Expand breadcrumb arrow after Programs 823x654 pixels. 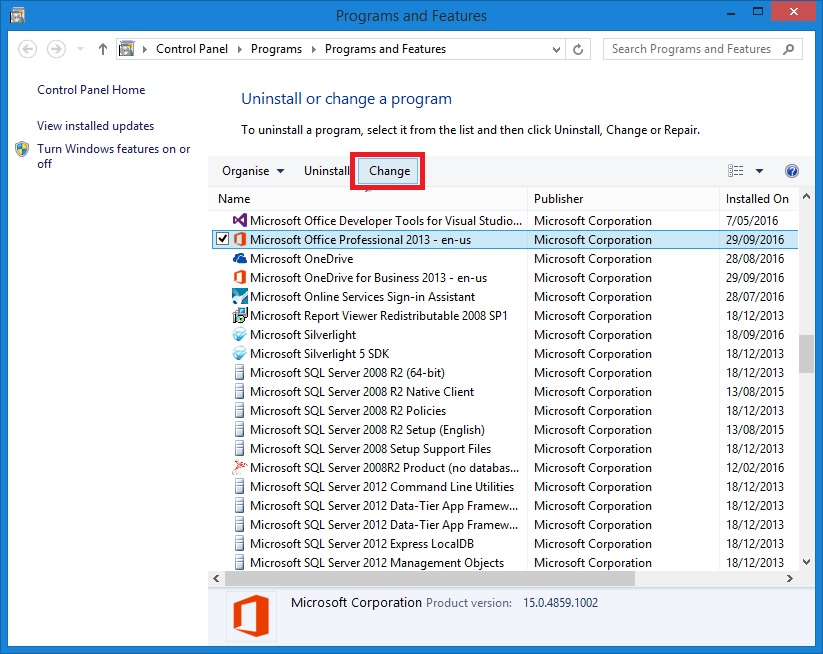[313, 49]
